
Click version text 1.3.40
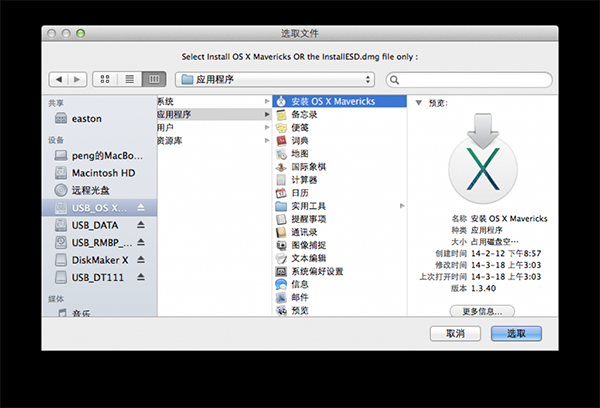click(x=483, y=288)
